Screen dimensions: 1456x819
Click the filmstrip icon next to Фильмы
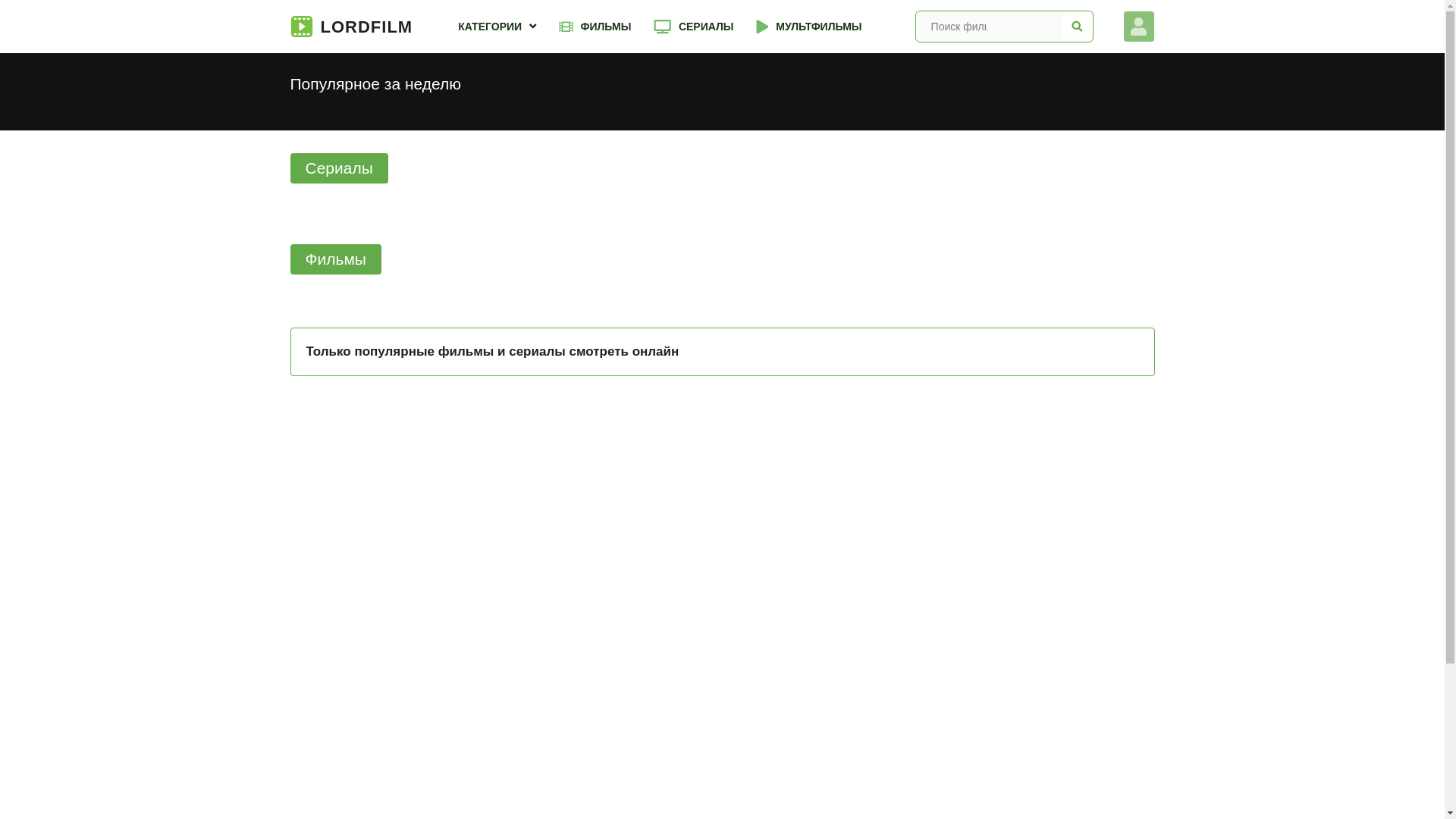pyautogui.click(x=566, y=27)
